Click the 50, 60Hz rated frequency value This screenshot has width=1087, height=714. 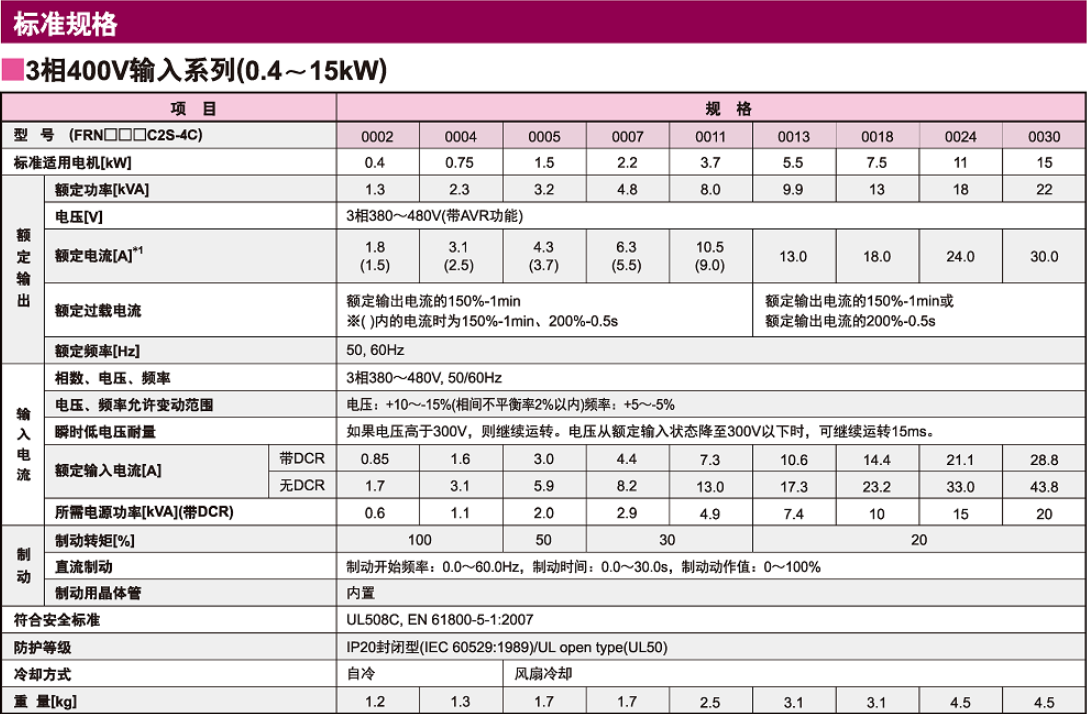(x=376, y=351)
